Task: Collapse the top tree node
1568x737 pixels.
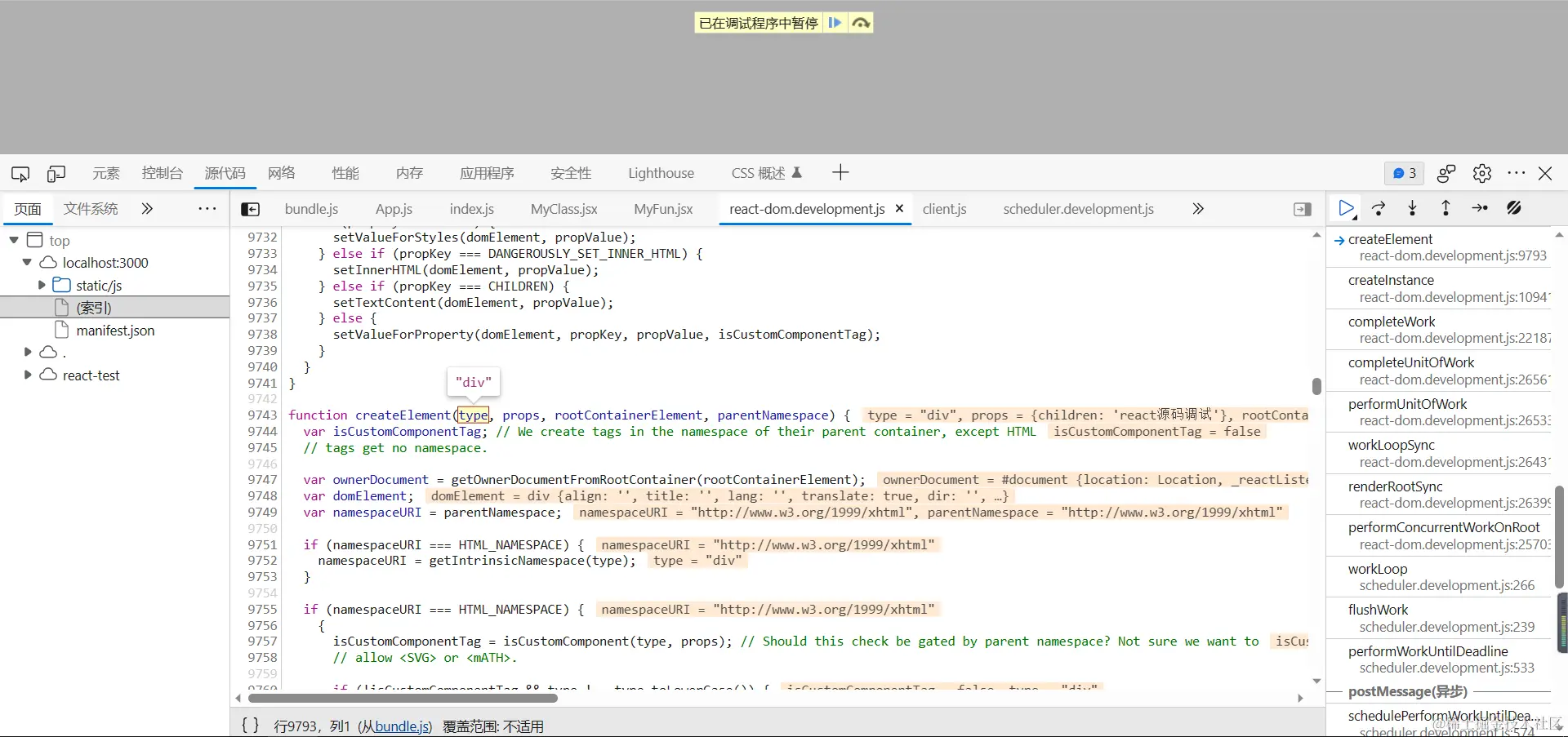Action: 14,240
